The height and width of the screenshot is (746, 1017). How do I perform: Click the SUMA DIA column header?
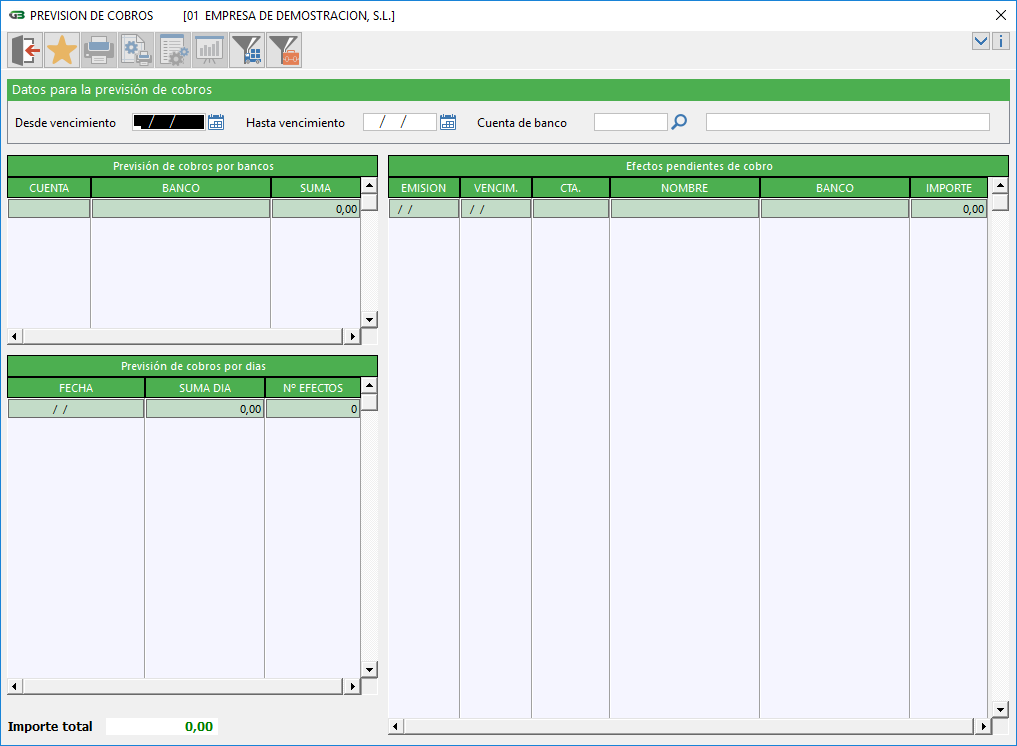tap(204, 388)
